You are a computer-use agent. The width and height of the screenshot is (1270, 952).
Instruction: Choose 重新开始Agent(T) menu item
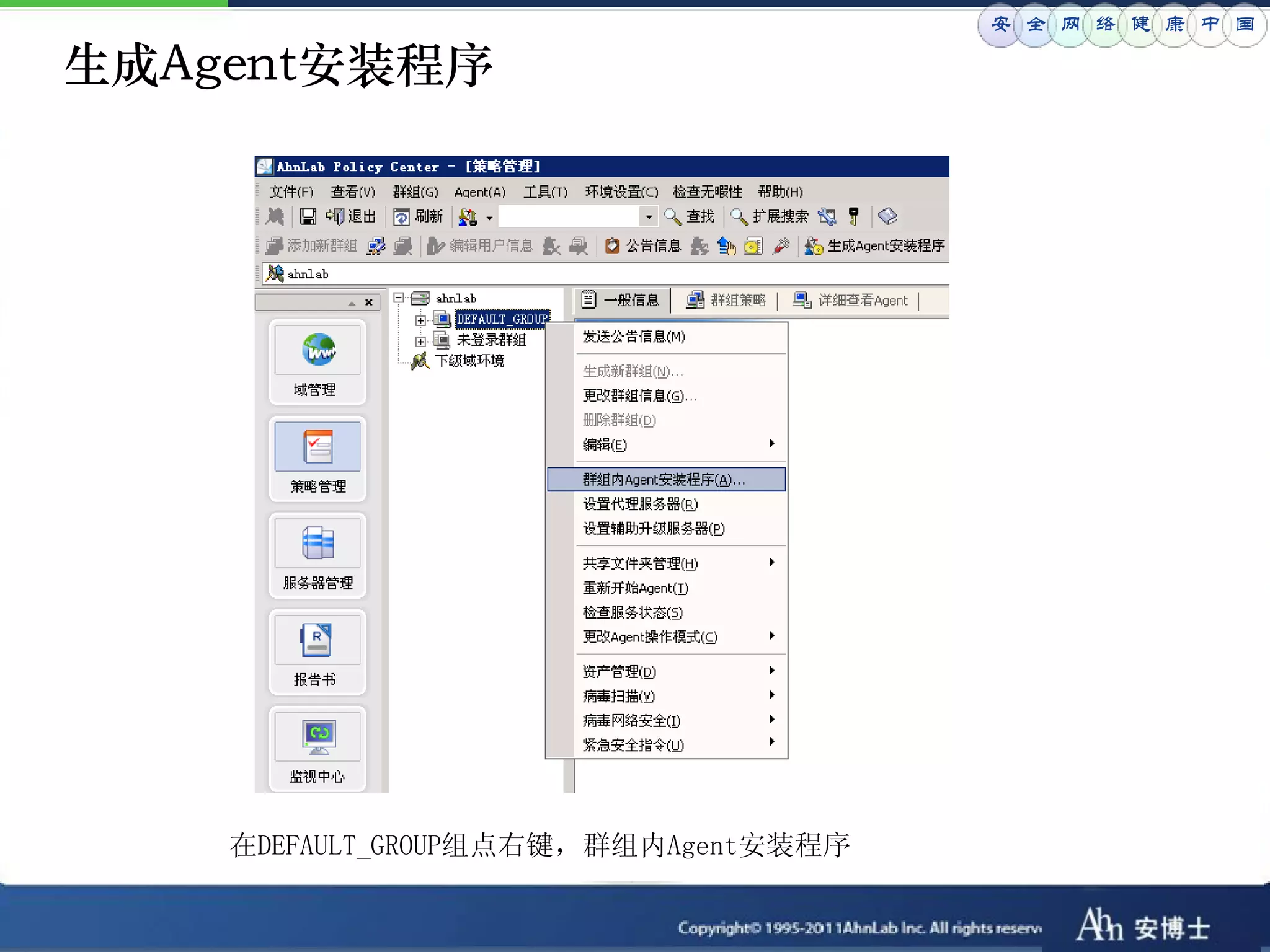667,588
